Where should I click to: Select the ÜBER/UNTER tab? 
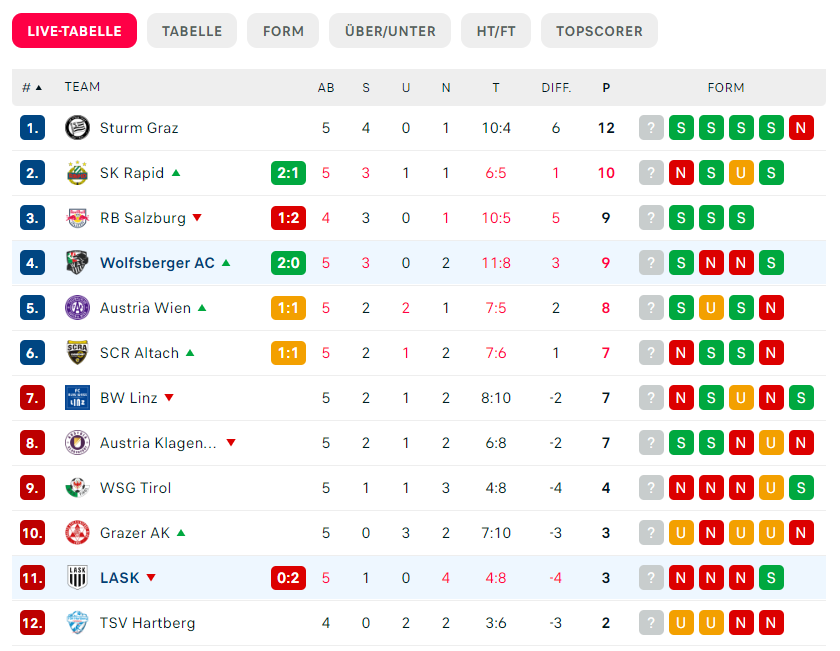click(x=389, y=31)
